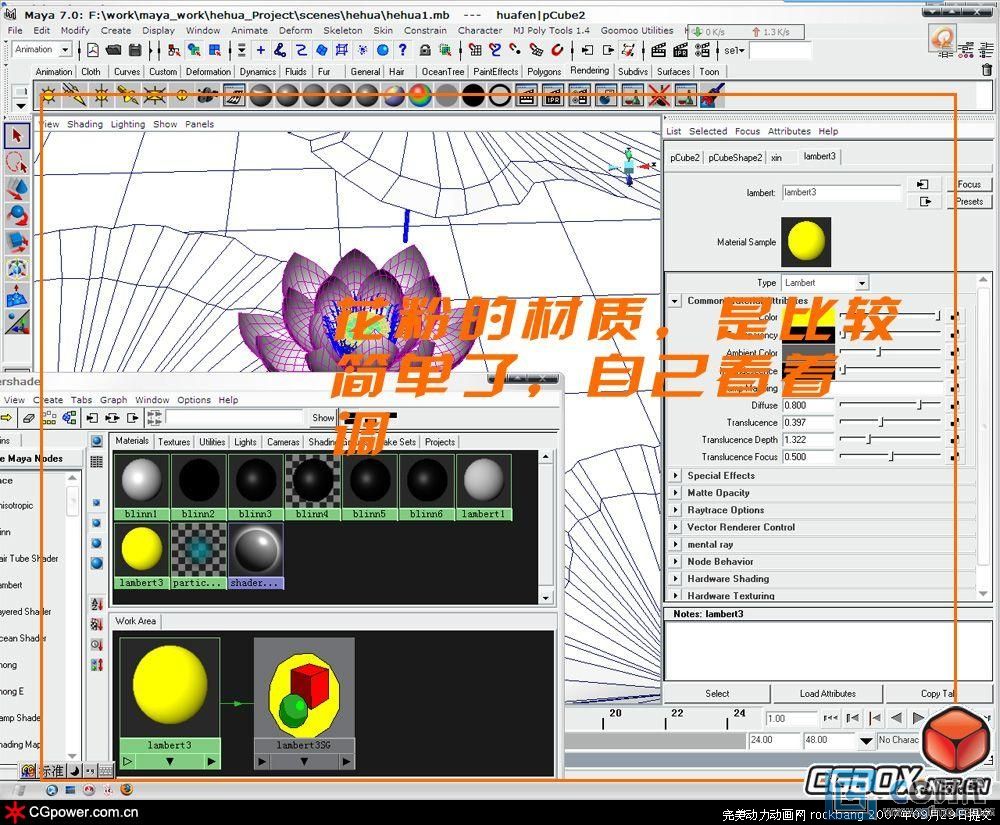Open the character set dropdown arrow
Image resolution: width=1000 pixels, height=825 pixels.
(x=865, y=741)
